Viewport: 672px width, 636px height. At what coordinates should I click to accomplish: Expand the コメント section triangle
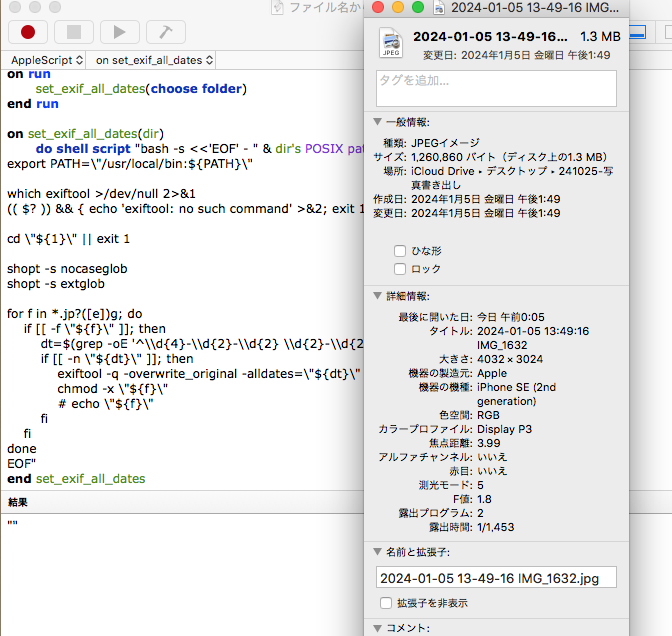(377, 628)
